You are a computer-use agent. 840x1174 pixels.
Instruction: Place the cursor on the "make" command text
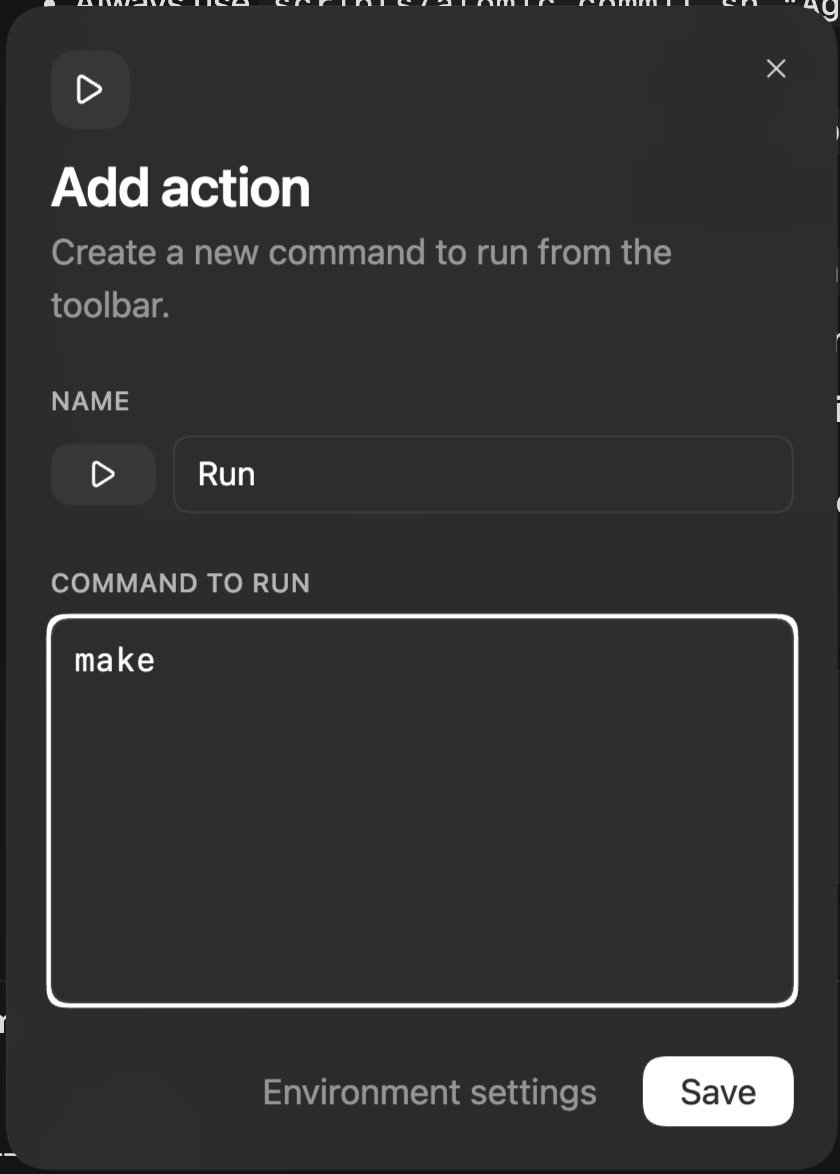coord(115,661)
